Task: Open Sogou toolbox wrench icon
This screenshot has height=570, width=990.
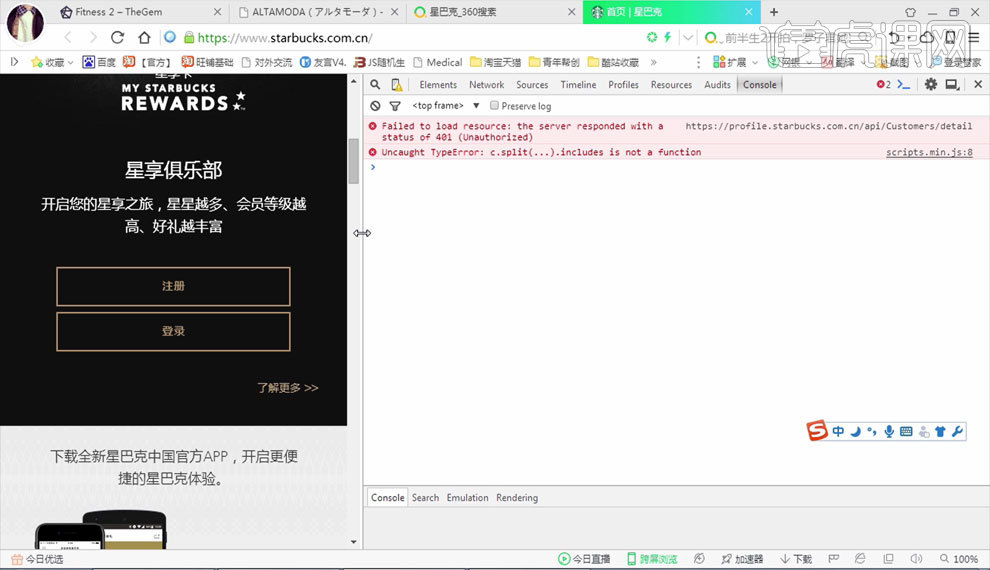Action: 957,431
